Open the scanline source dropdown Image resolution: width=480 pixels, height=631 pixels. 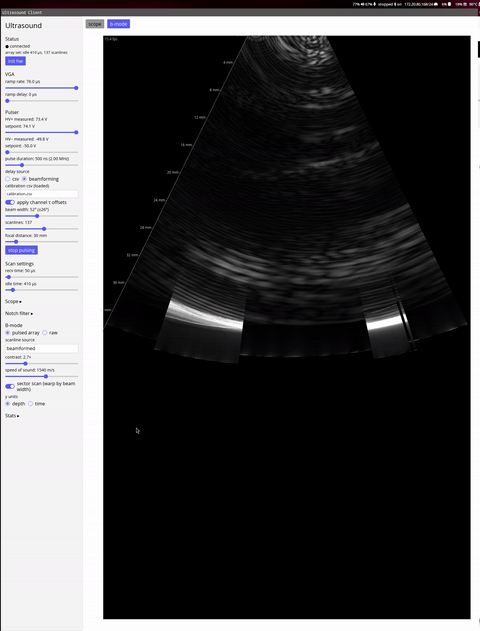click(41, 348)
